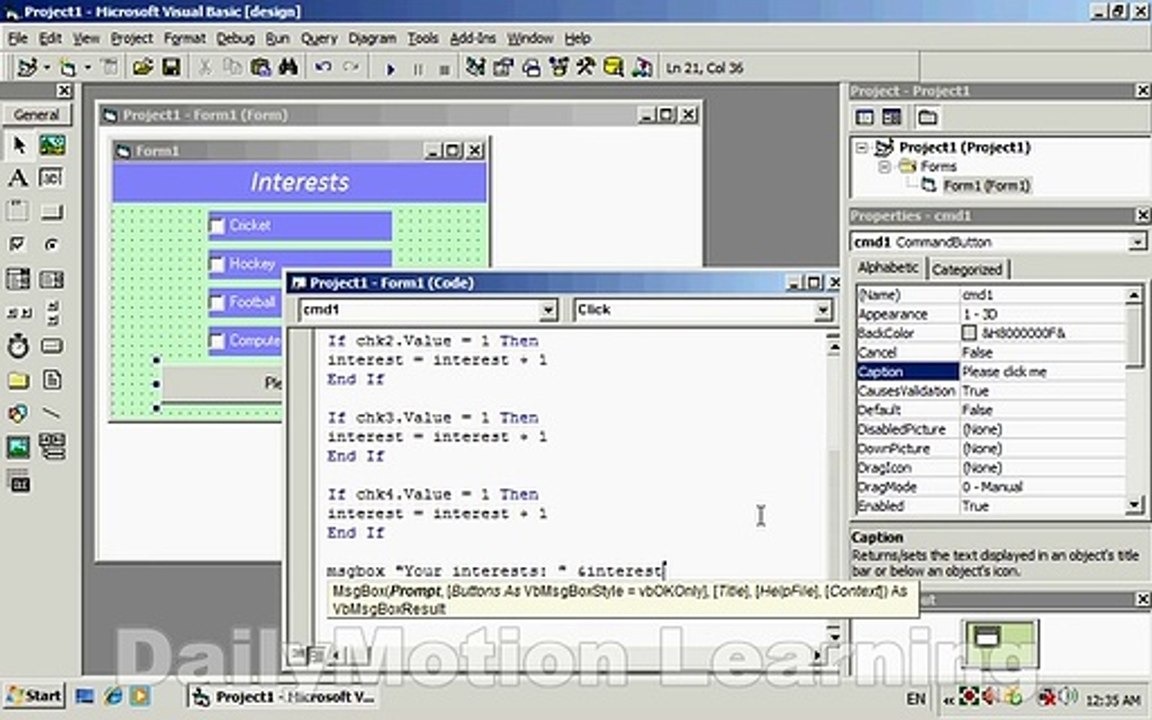The image size is (1152, 720).
Task: Open the Add-Ins menu
Action: point(472,38)
